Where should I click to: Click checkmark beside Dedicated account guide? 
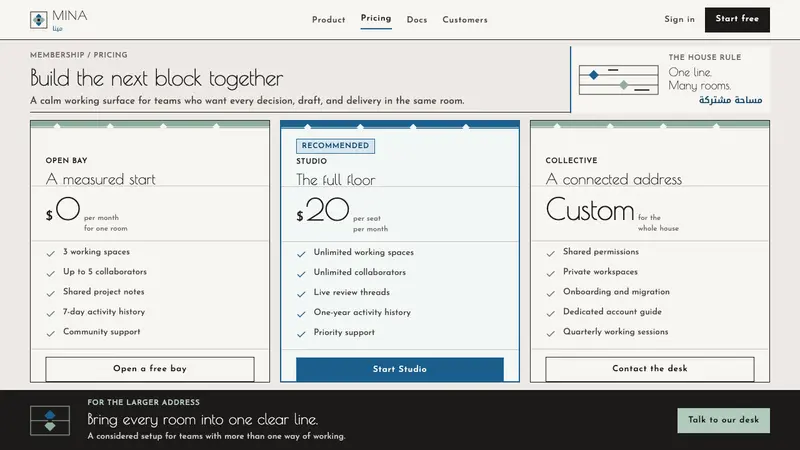click(551, 313)
